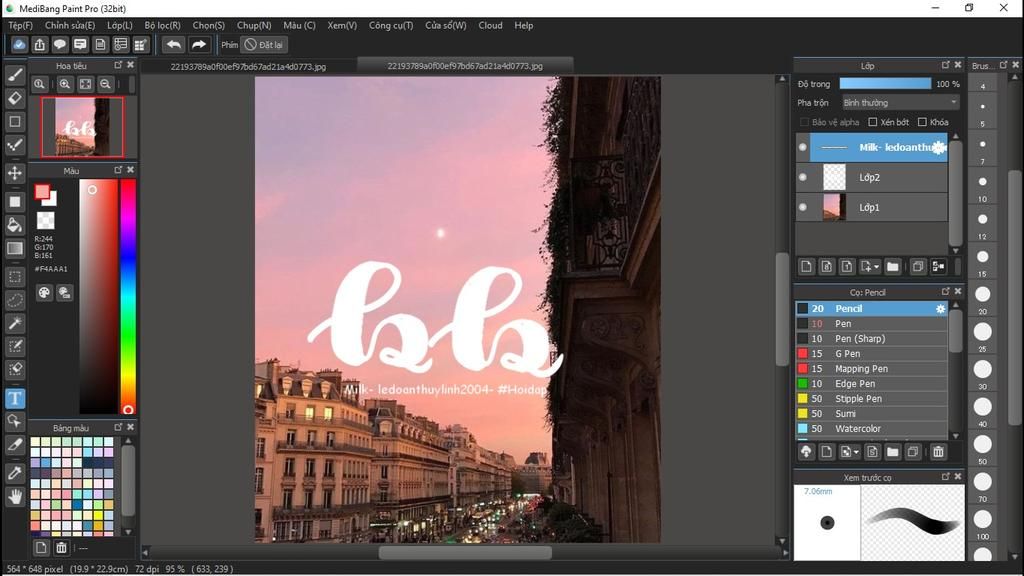Open the color palette wheel icon

pos(44,293)
